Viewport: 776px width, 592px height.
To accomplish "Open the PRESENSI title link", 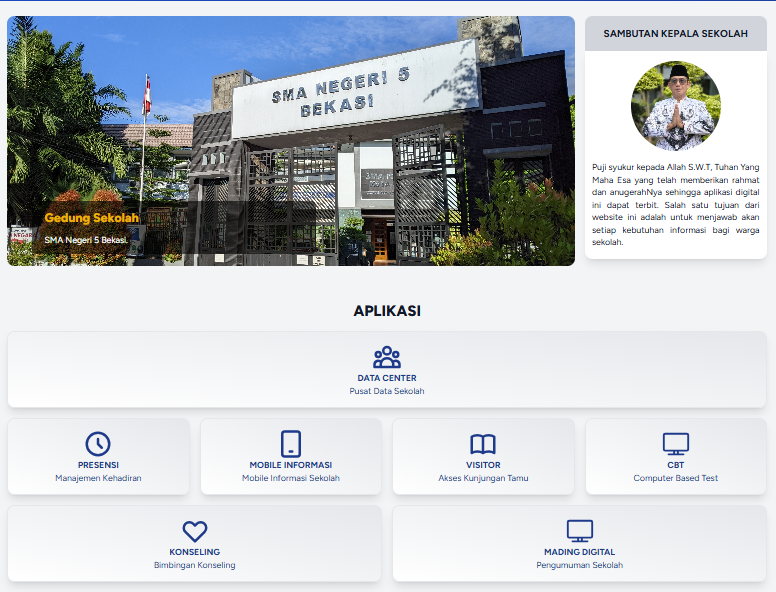I will (98, 465).
